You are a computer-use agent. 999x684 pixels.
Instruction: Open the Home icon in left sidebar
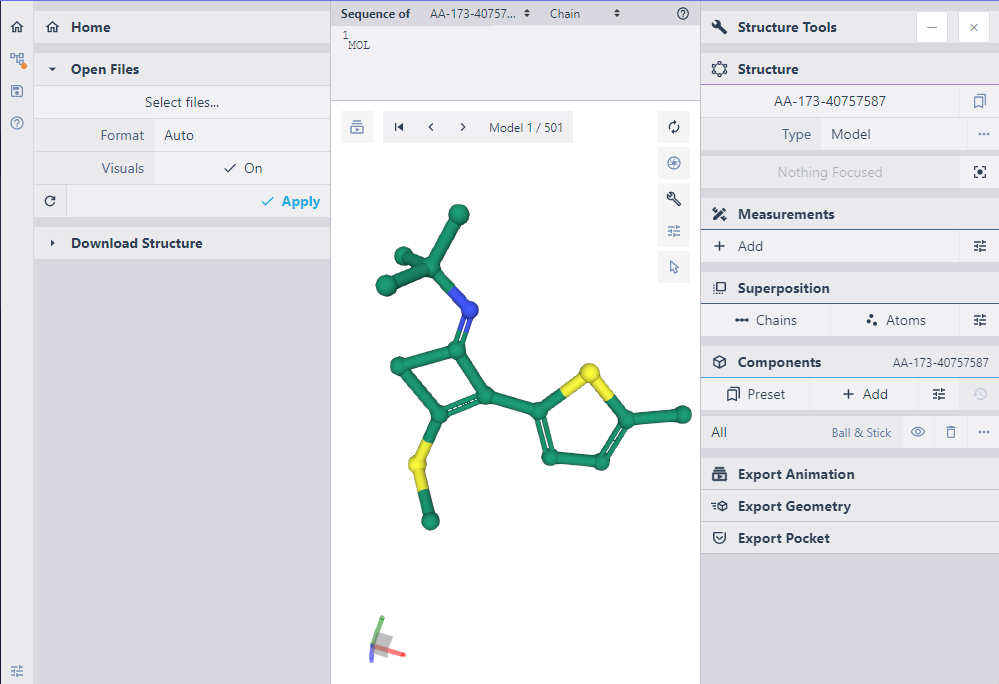(17, 27)
